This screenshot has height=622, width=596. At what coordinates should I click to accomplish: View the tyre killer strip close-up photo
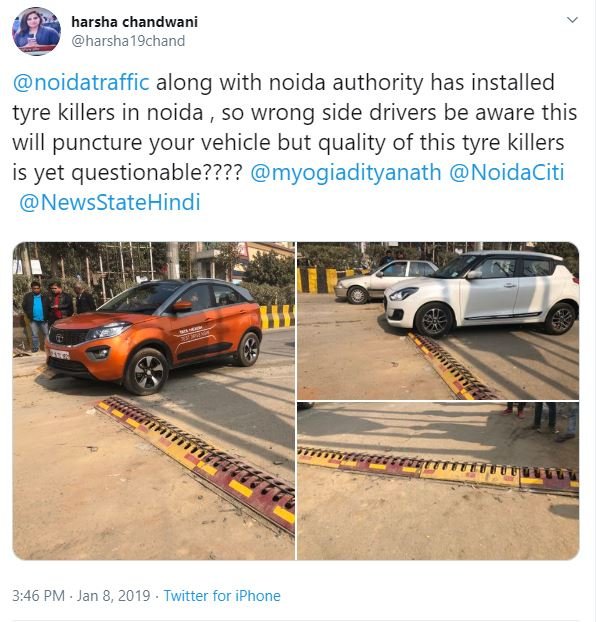click(x=438, y=481)
